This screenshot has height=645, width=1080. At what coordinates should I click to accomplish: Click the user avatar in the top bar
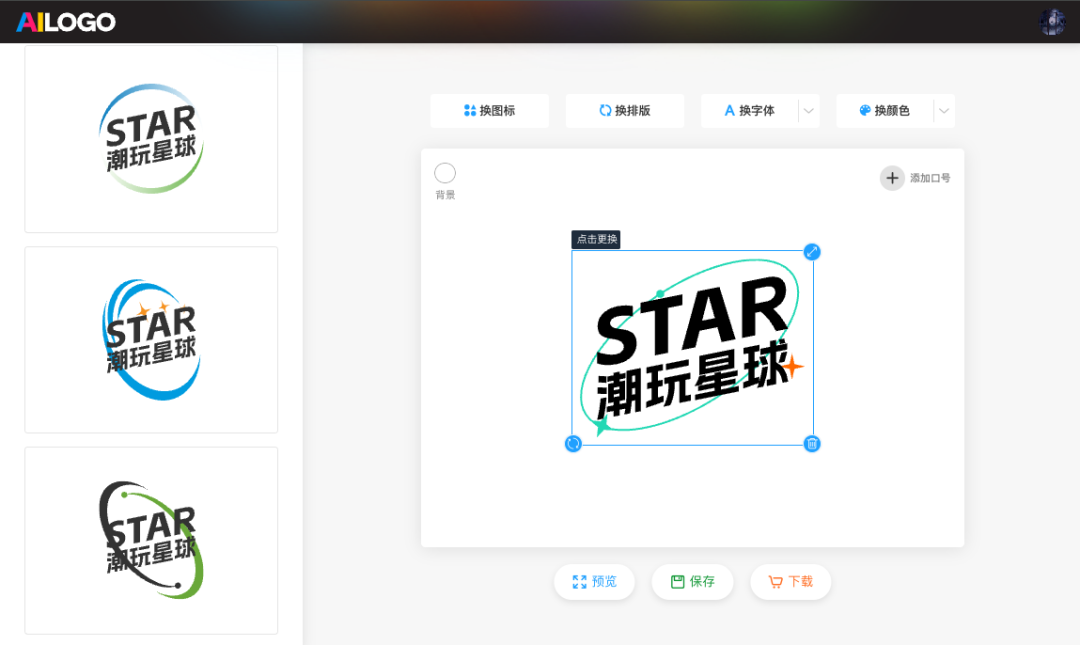(x=1052, y=20)
